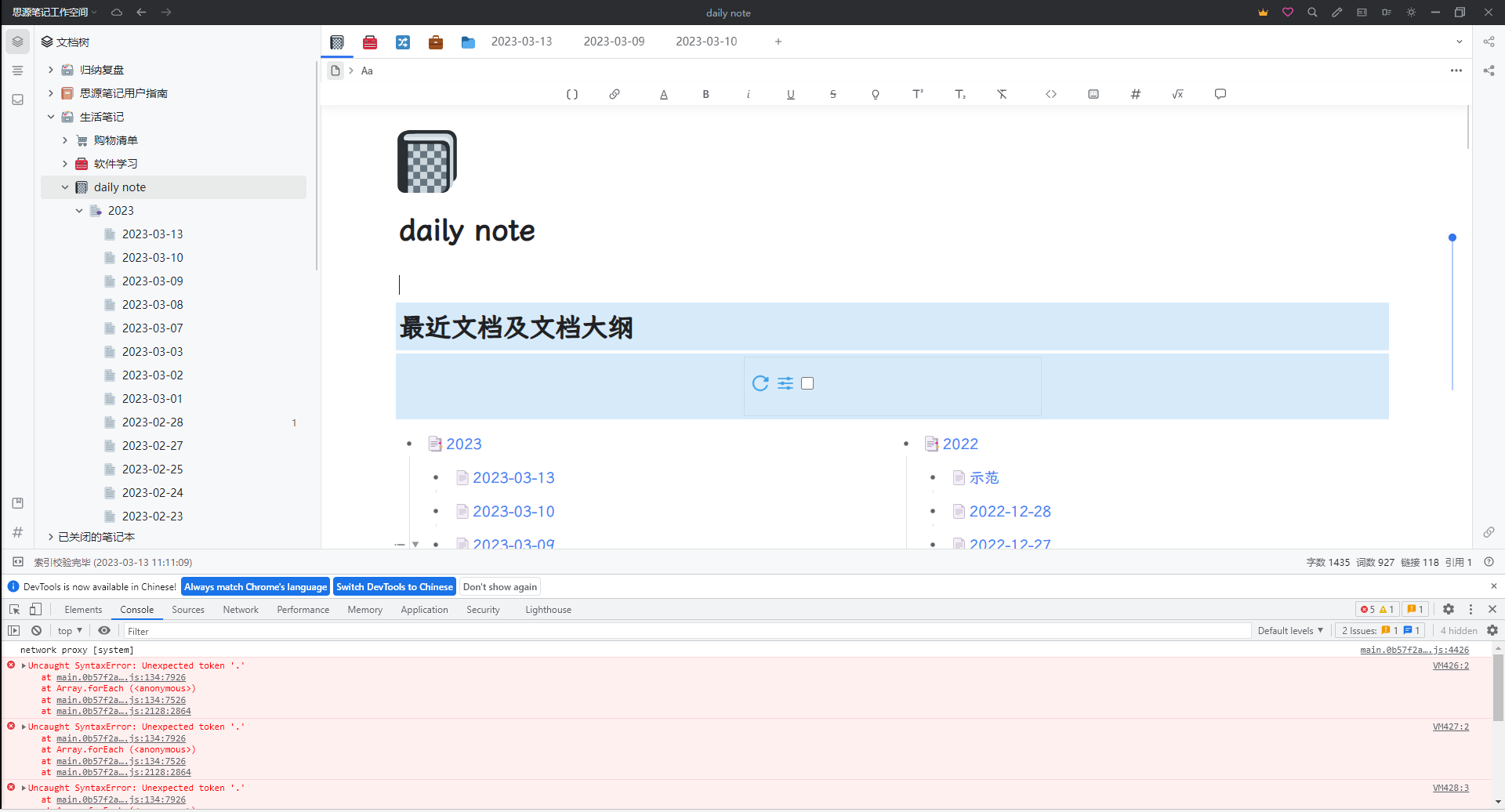The image size is (1505, 812).
Task: Toggle console sidebar
Action: pyautogui.click(x=14, y=630)
